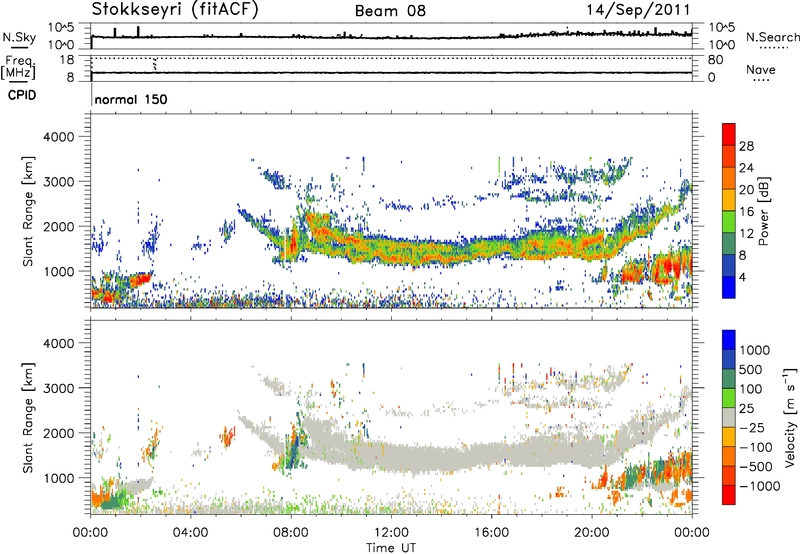
Task: Click the 14/Sep/2011 date text
Action: coord(638,10)
